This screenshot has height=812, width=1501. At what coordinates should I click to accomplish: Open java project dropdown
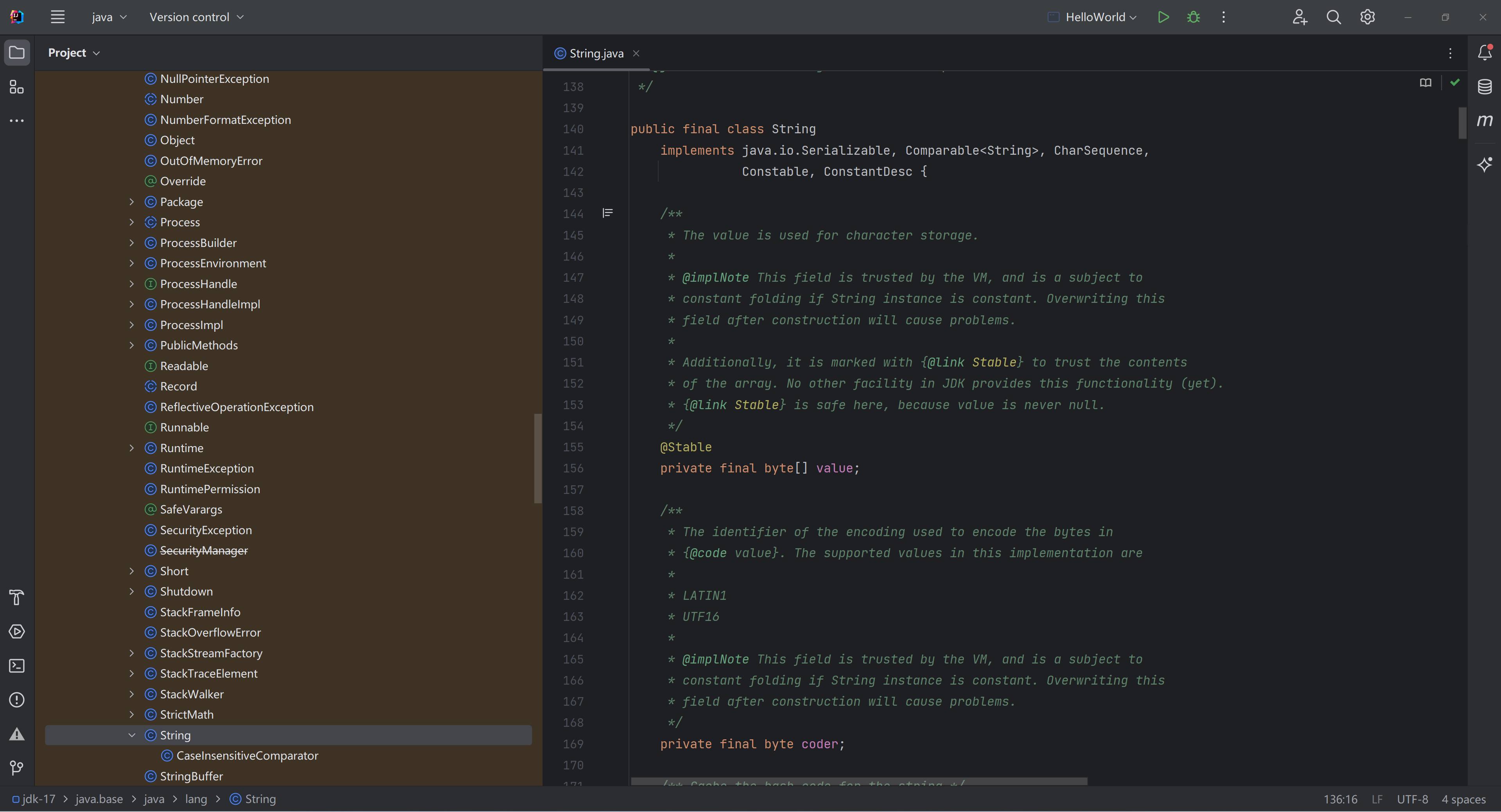pyautogui.click(x=109, y=17)
